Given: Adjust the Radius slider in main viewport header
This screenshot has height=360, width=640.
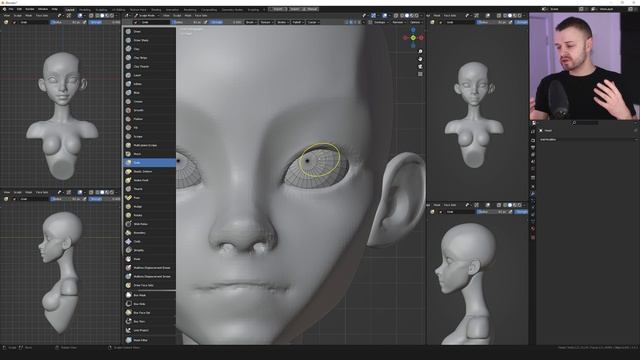Looking at the screenshot, I should [x=188, y=22].
